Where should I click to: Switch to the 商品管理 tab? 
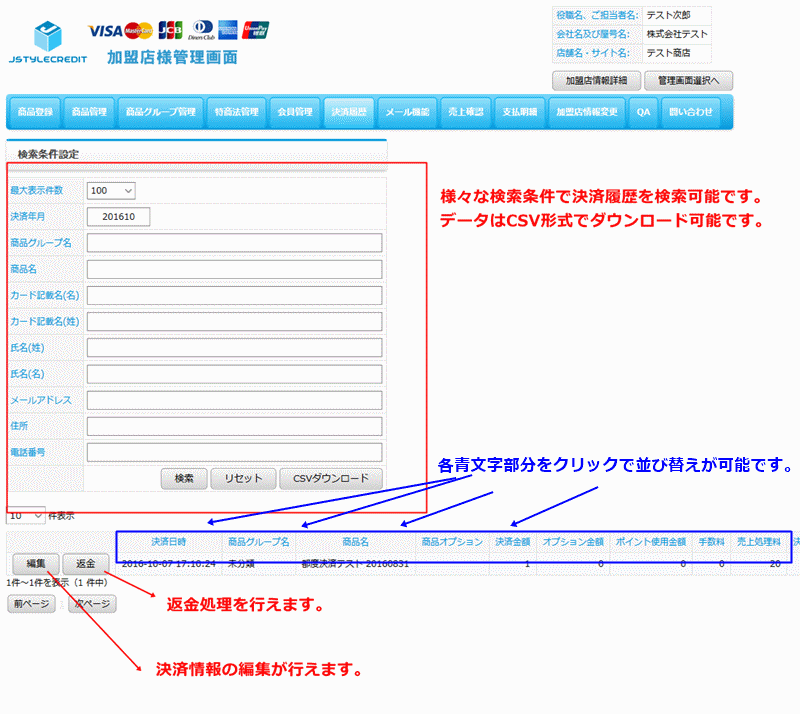pos(89,112)
